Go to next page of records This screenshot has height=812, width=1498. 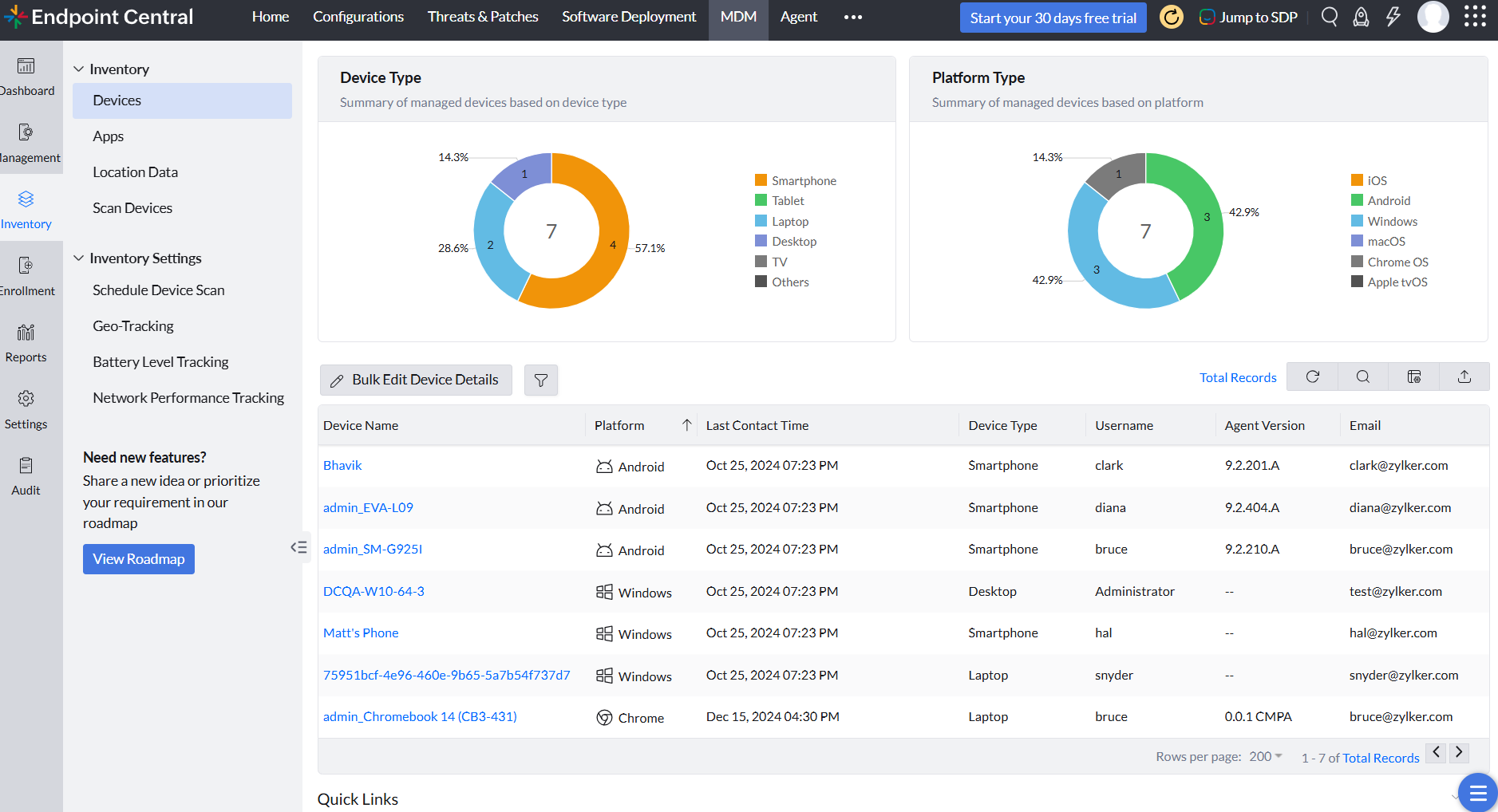point(1459,752)
